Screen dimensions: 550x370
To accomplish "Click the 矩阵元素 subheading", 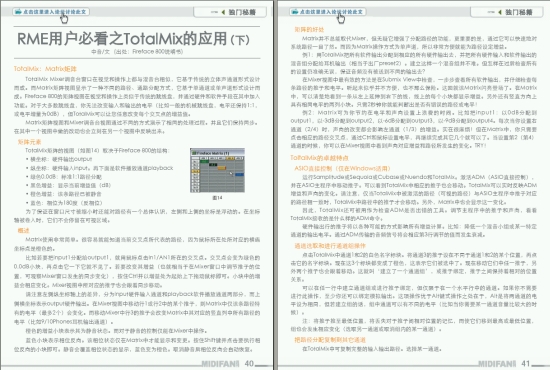I will [29, 142].
